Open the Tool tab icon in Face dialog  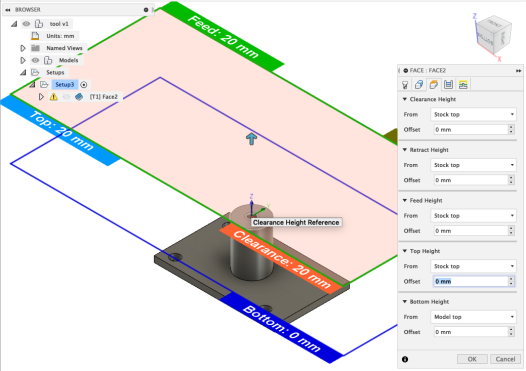[405, 85]
